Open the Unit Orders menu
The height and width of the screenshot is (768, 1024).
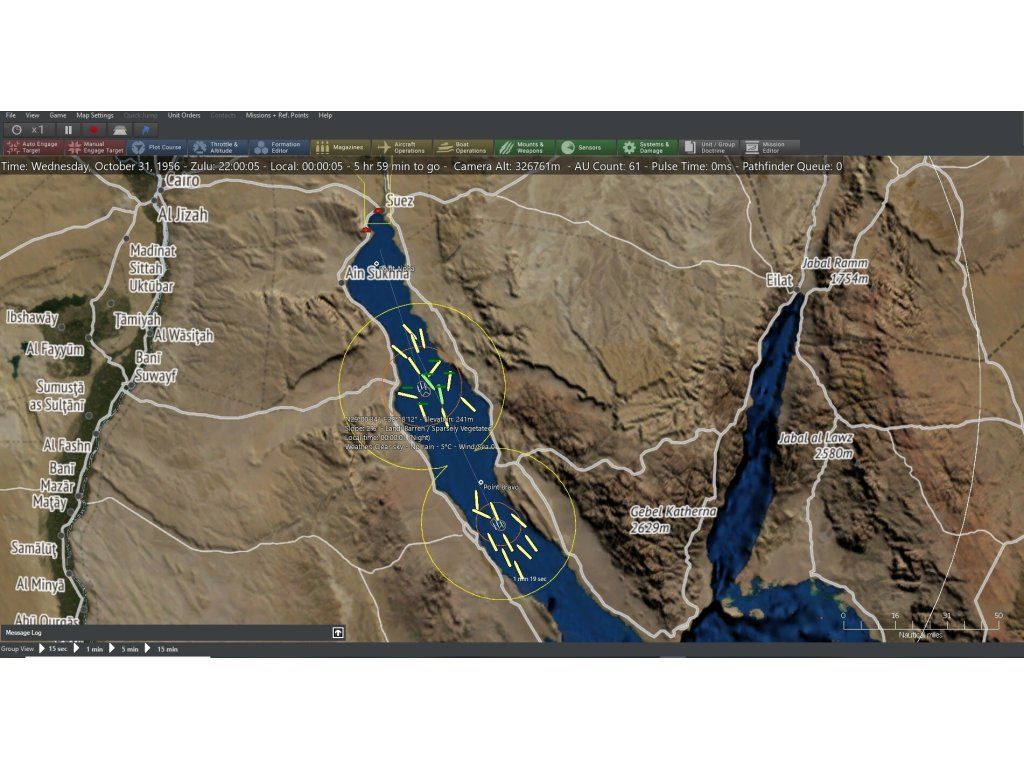coord(184,116)
